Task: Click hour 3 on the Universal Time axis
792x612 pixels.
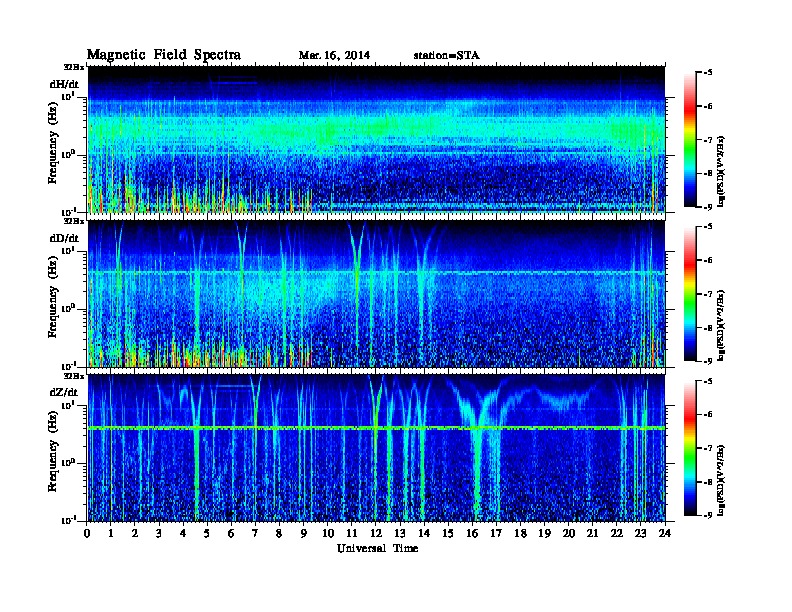Action: coord(159,533)
